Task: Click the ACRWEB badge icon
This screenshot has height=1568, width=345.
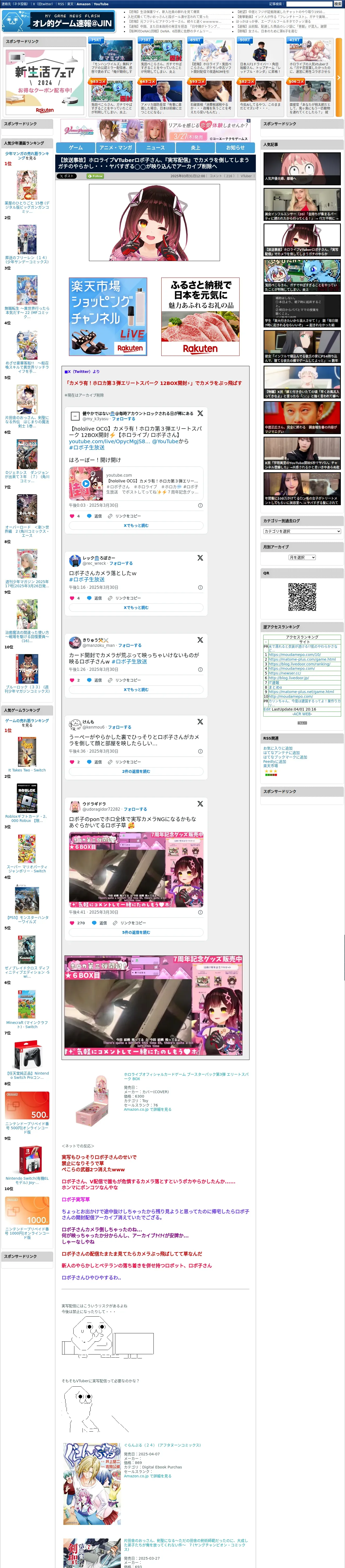Action: 302,723
